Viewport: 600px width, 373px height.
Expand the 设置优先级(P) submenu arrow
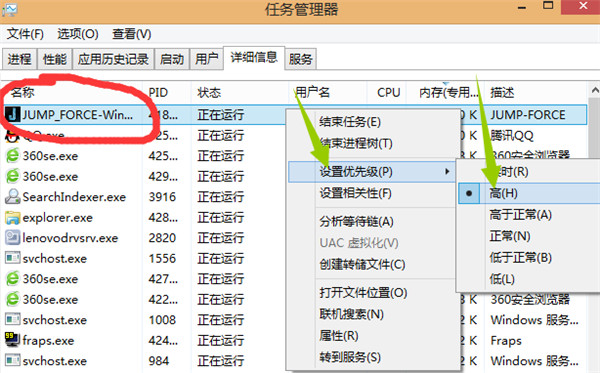(447, 171)
